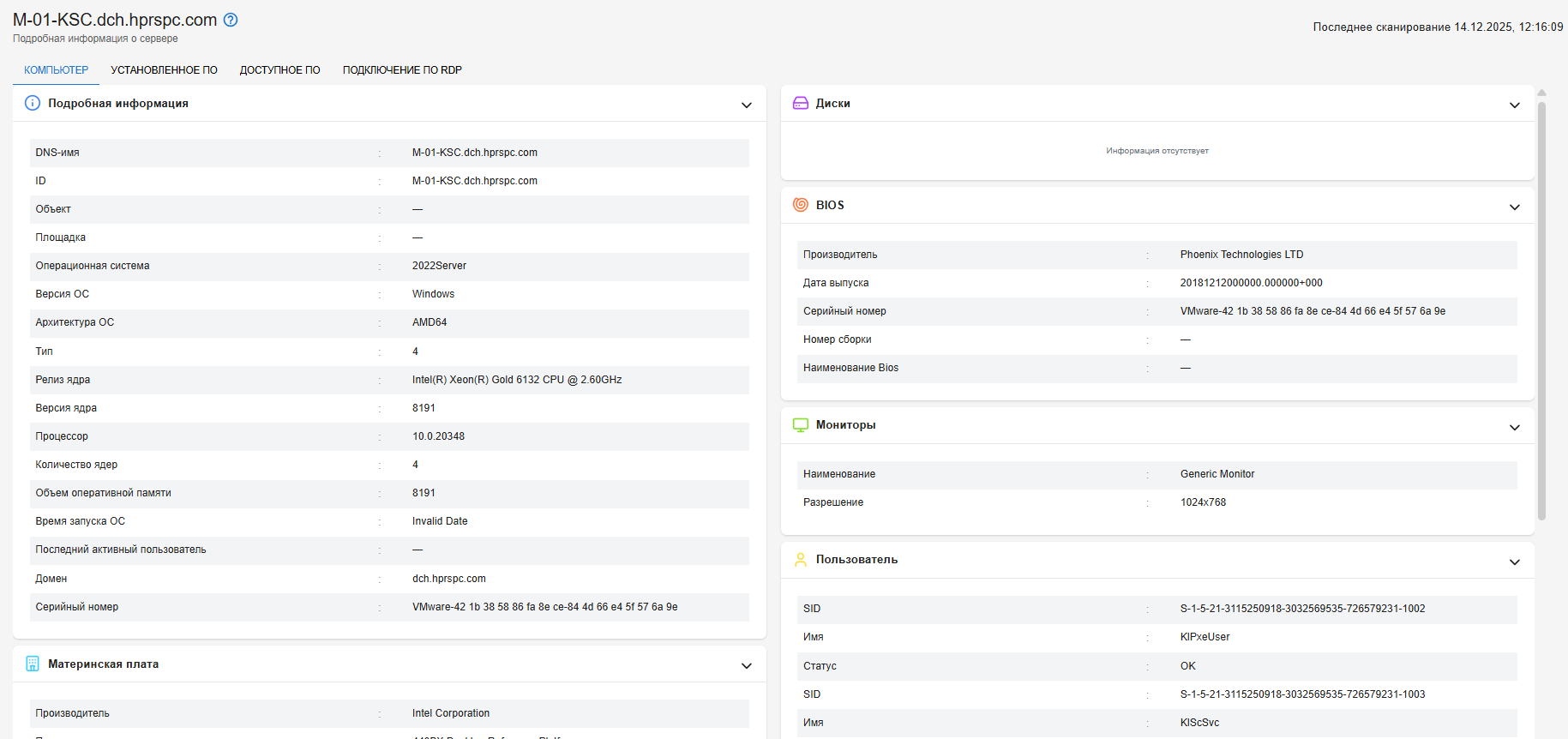The width and height of the screenshot is (1568, 739).
Task: Collapse the BIOS panel chevron
Action: 1515,207
